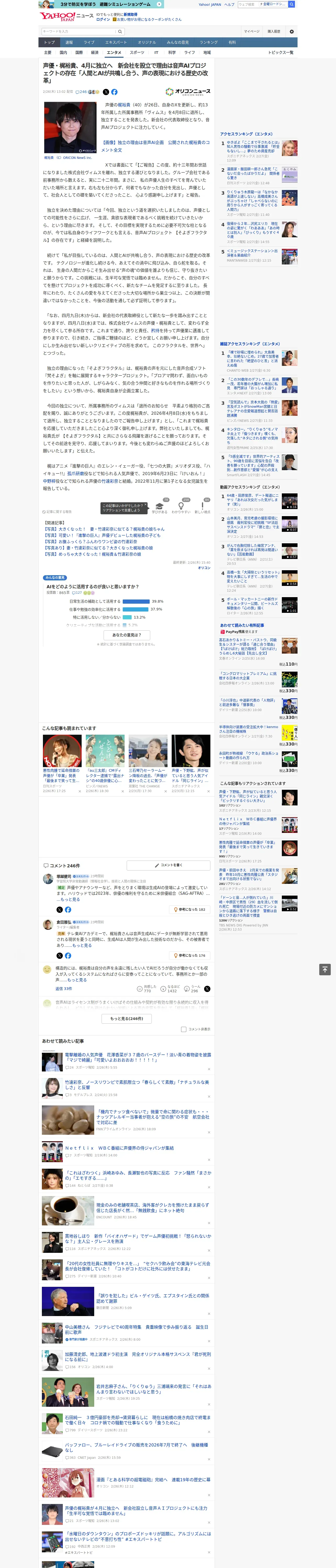The image size is (336, 1568).
Task: Close the reaction tooltip with X
Action: pos(146,505)
